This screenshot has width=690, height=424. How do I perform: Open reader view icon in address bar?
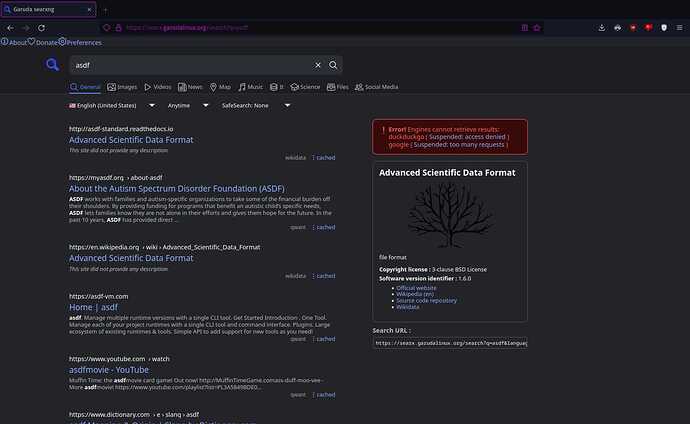[525, 28]
